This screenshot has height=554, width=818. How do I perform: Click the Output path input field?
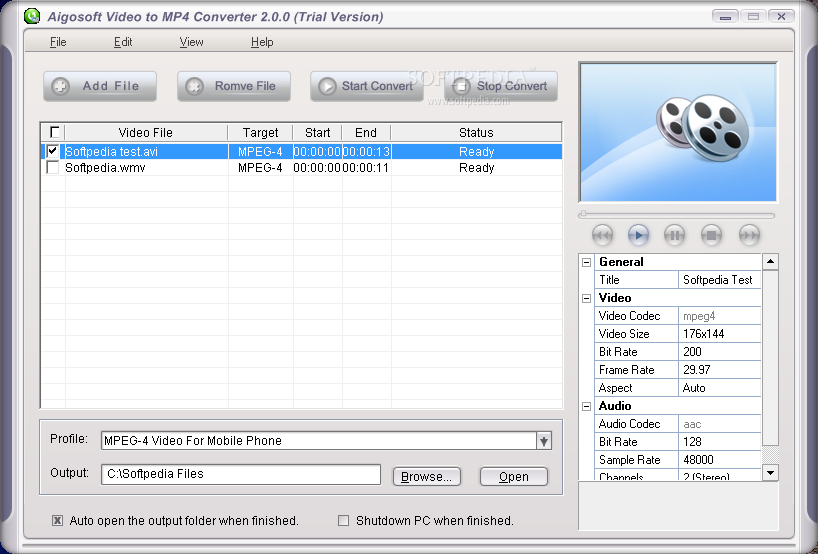pos(241,474)
